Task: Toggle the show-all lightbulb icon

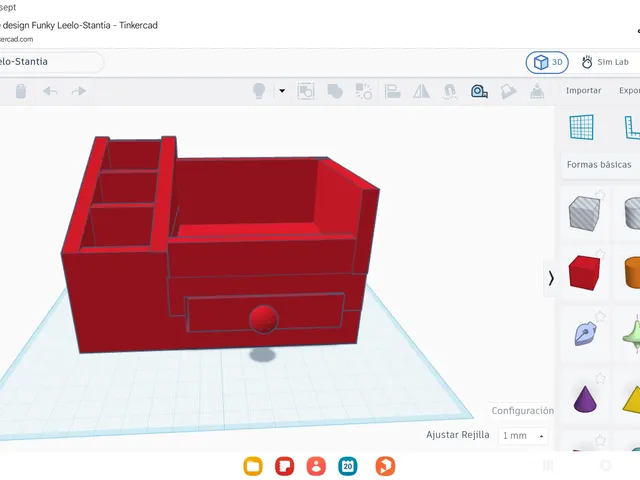Action: [259, 91]
